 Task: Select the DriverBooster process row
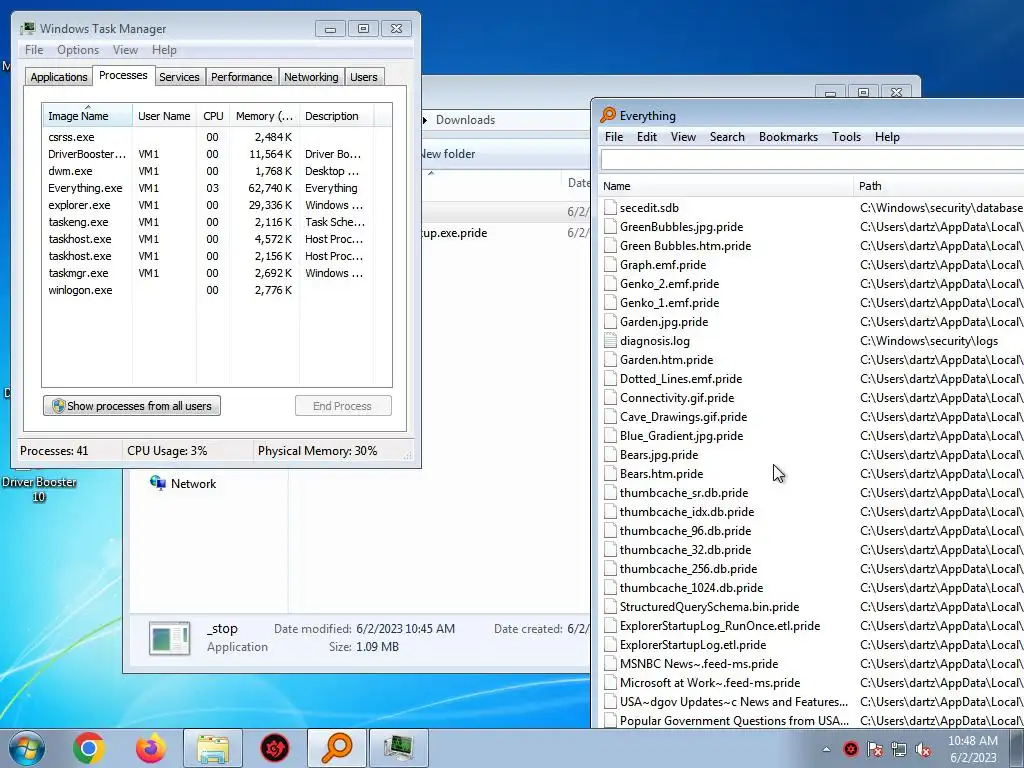pos(217,154)
